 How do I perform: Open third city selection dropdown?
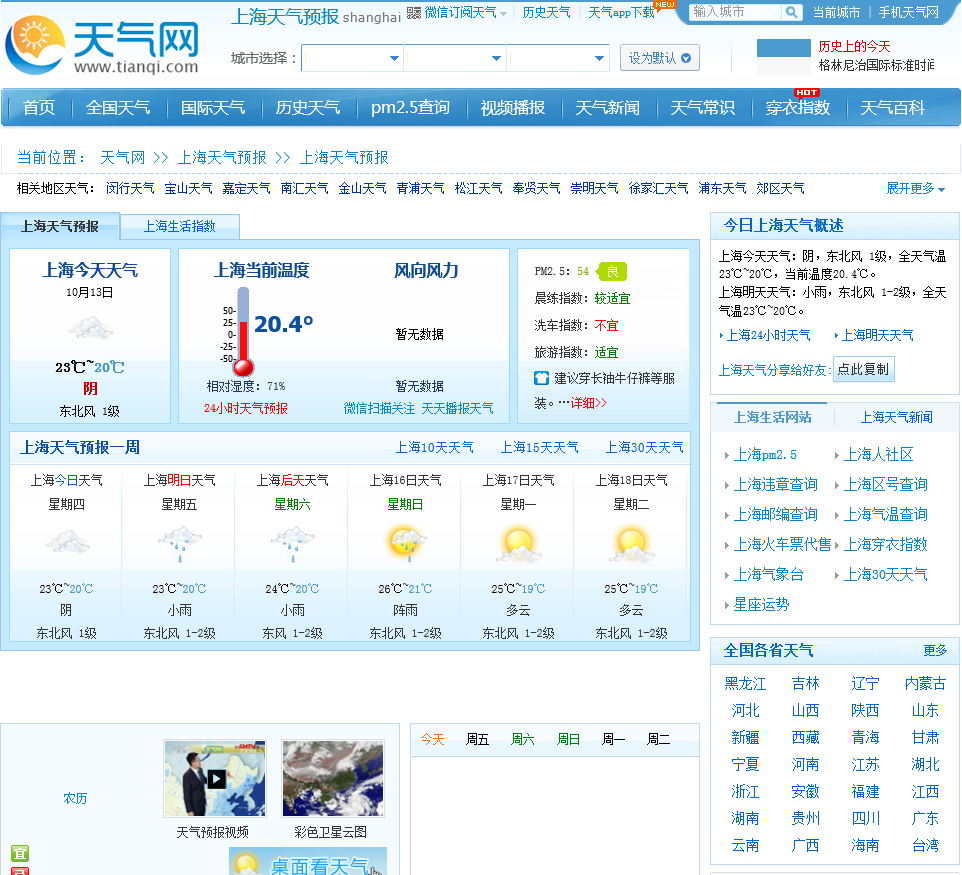[x=558, y=58]
